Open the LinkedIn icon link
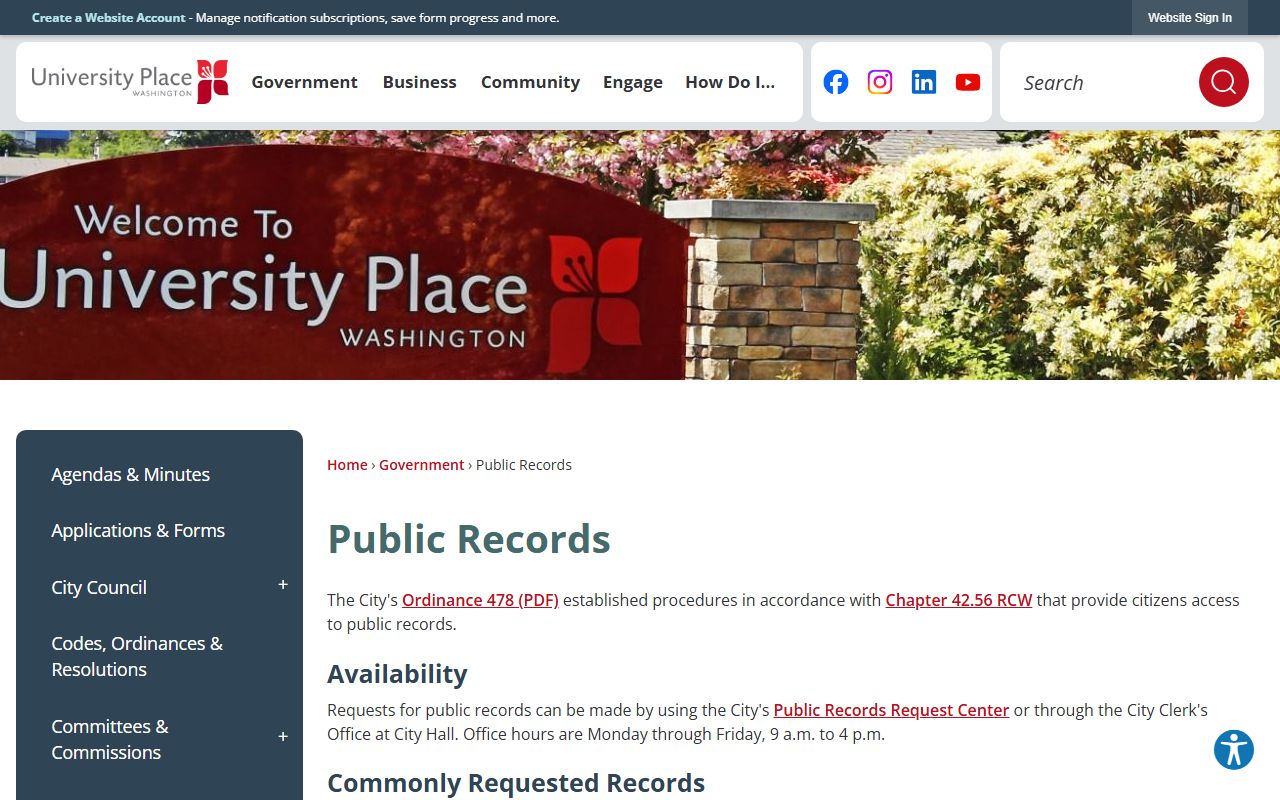This screenshot has height=800, width=1280. coord(924,82)
